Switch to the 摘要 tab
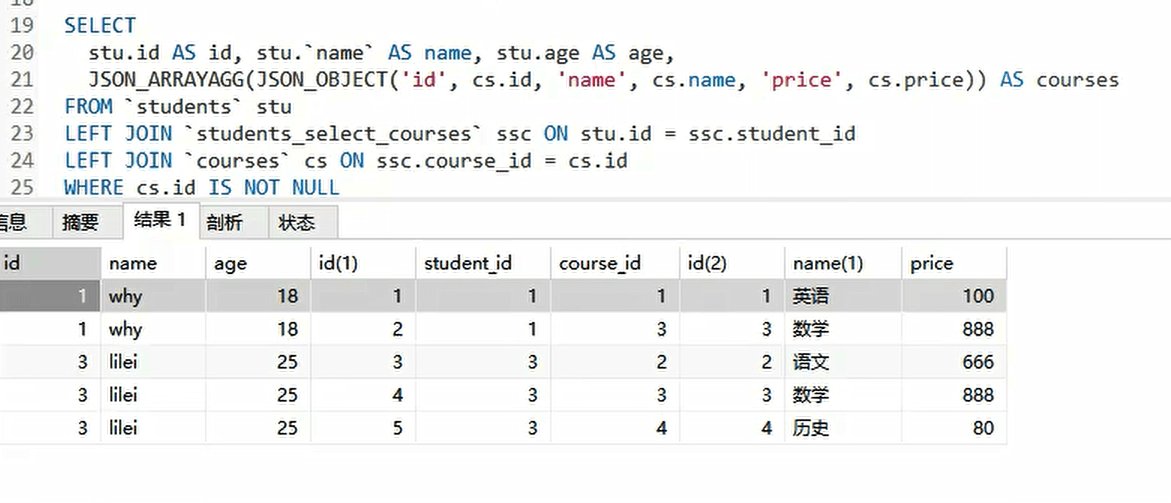The image size is (1171, 503). [x=80, y=222]
